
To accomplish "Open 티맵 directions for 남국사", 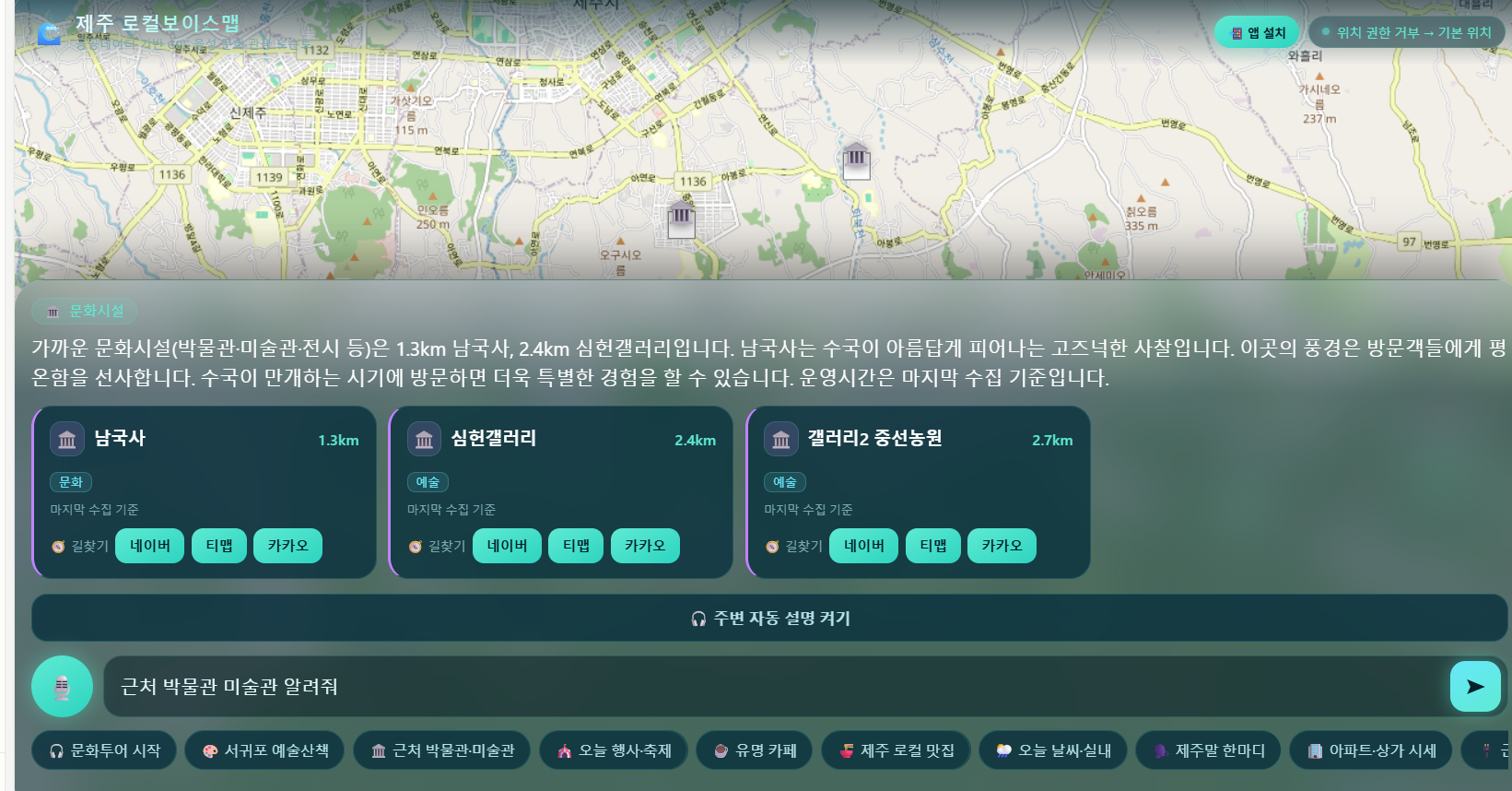I will coord(219,546).
